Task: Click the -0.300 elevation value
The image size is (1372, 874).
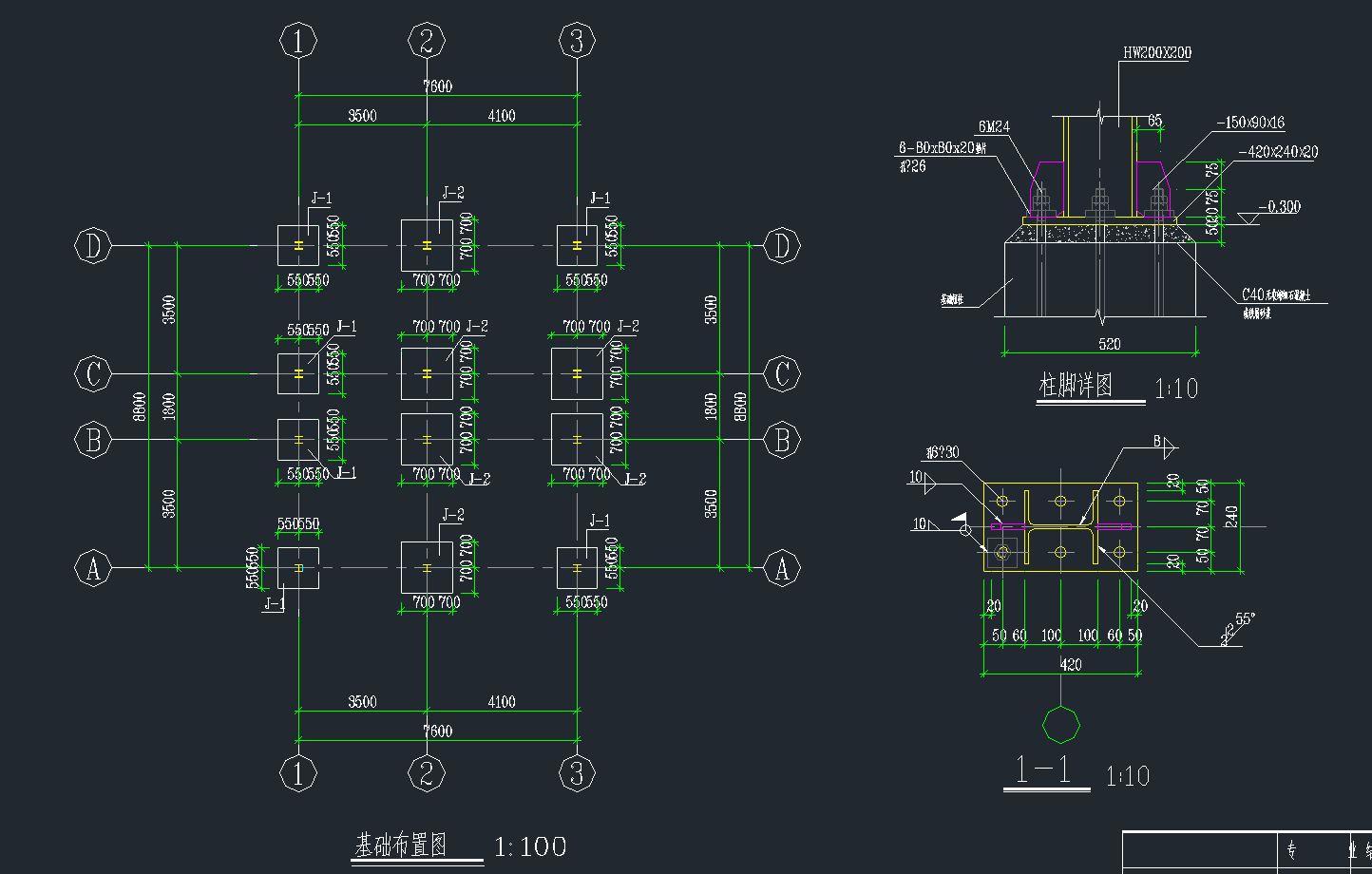Action: pyautogui.click(x=1280, y=207)
